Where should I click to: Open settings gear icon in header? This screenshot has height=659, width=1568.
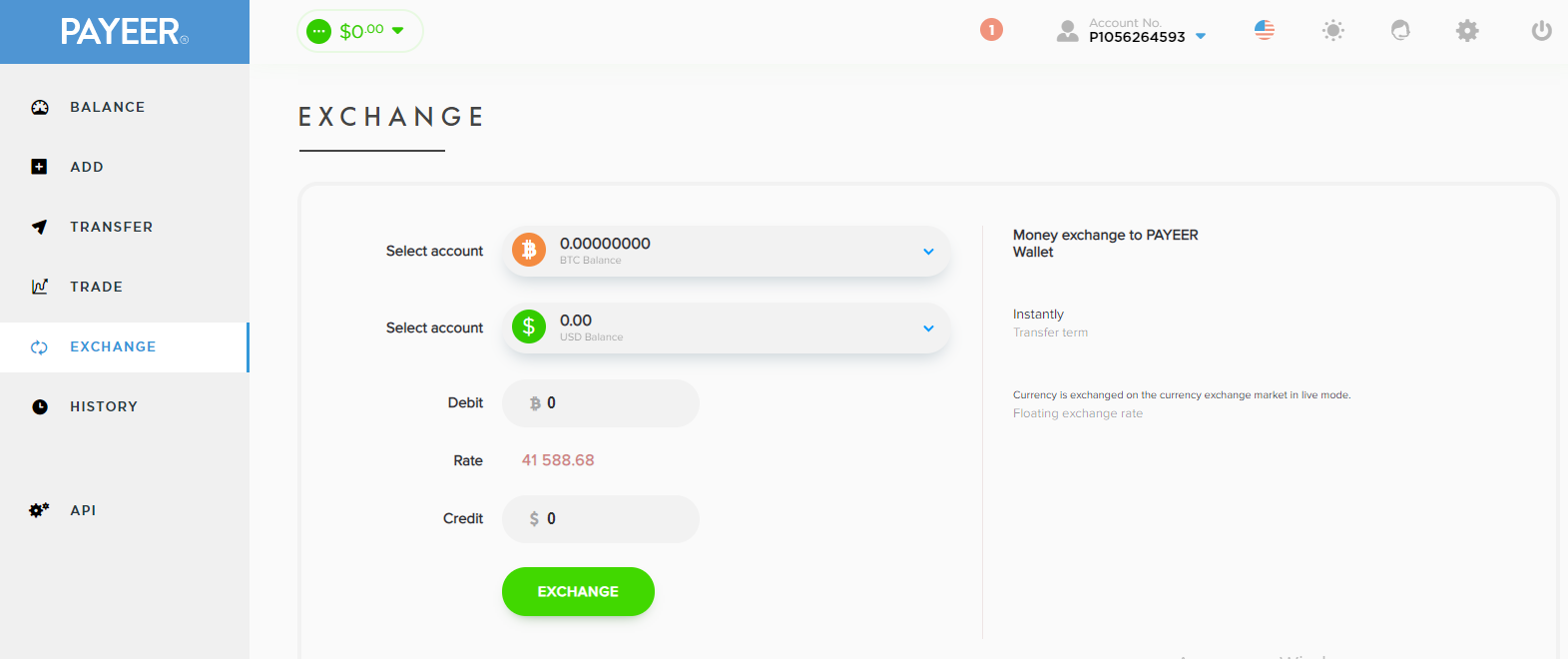pos(1467,30)
